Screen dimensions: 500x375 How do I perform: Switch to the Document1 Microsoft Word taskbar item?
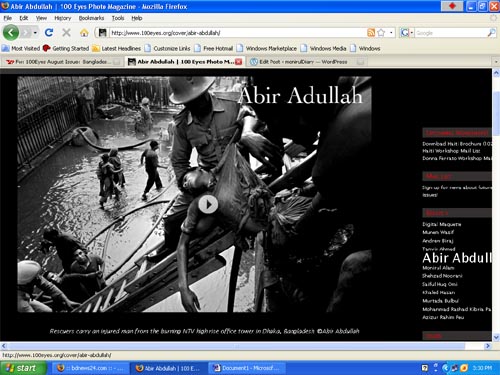click(x=247, y=368)
